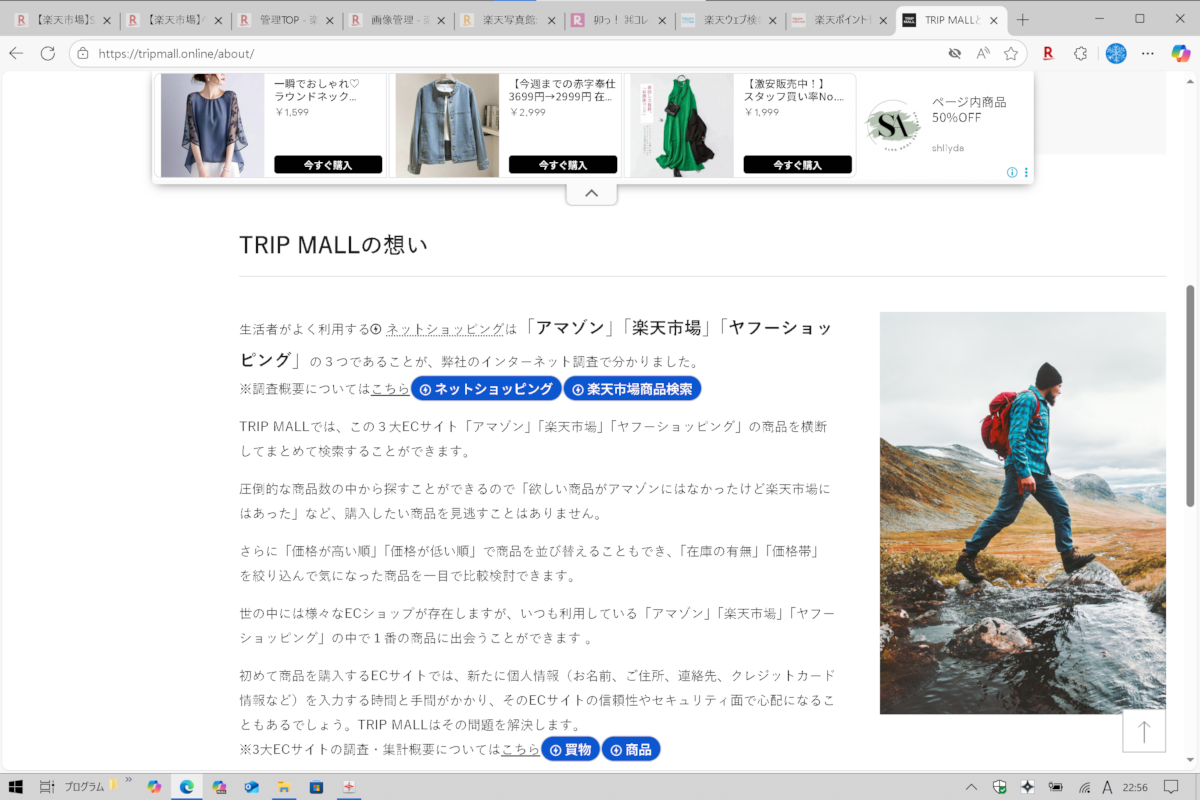Open the Windows Start menu

16,787
